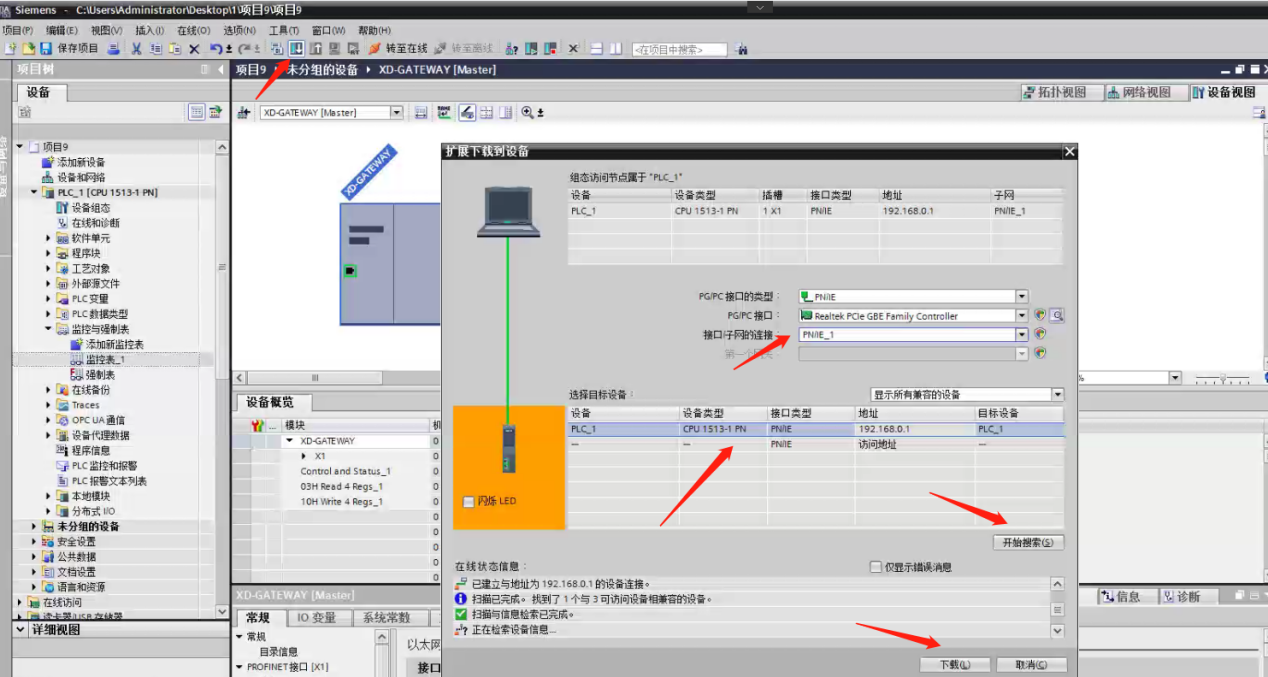
Task: Click the Download to device toolbar icon
Action: pos(296,48)
